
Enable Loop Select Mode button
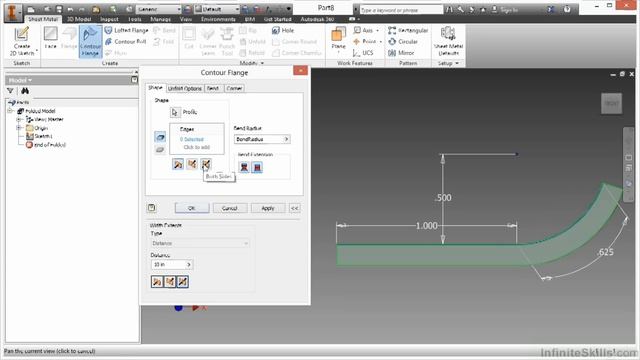(x=160, y=150)
